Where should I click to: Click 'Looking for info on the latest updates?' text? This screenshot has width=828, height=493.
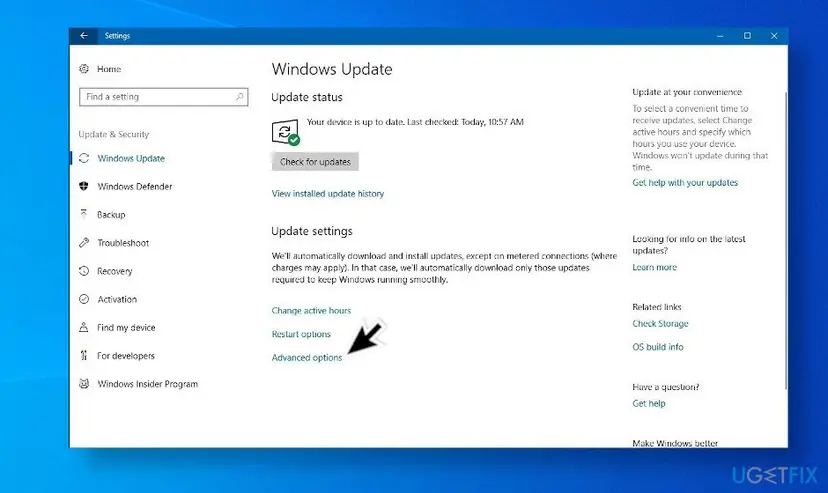click(689, 245)
